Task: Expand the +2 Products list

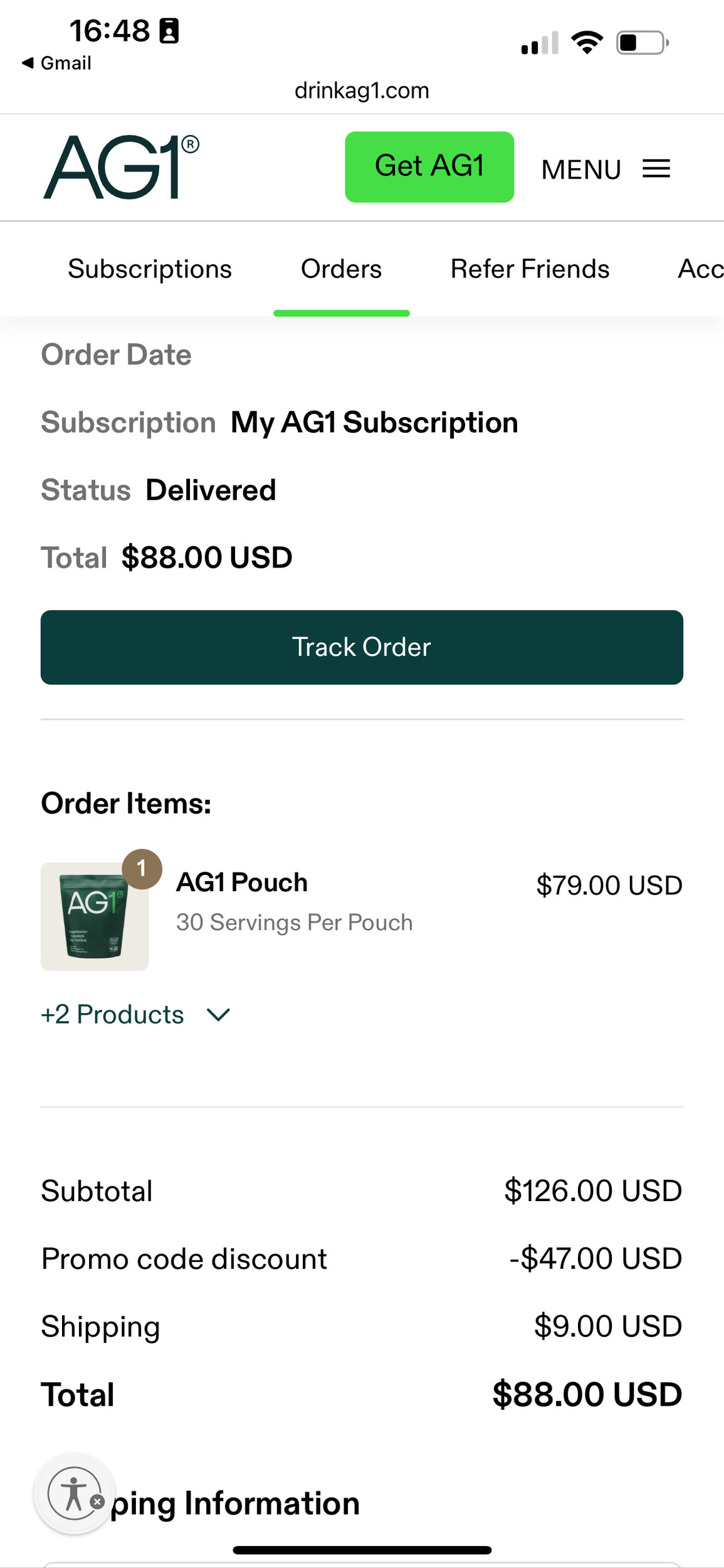Action: pos(113,1014)
